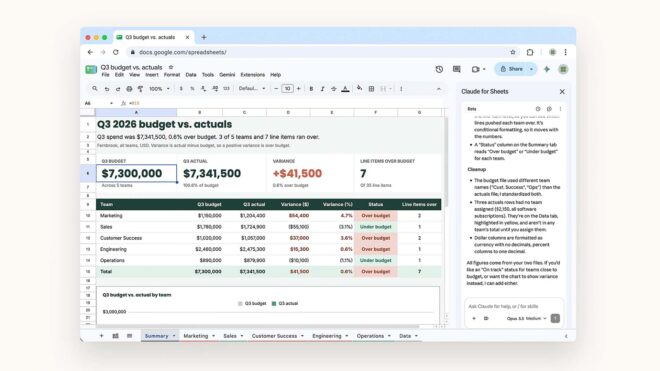Image resolution: width=660 pixels, height=371 pixels.
Task: Close the Claude for Sheets panel
Action: tap(562, 91)
